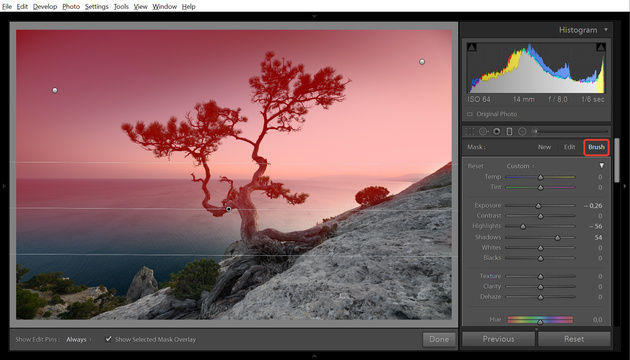Select the top-right gradient edit pin
The height and width of the screenshot is (360, 630).
(x=422, y=61)
